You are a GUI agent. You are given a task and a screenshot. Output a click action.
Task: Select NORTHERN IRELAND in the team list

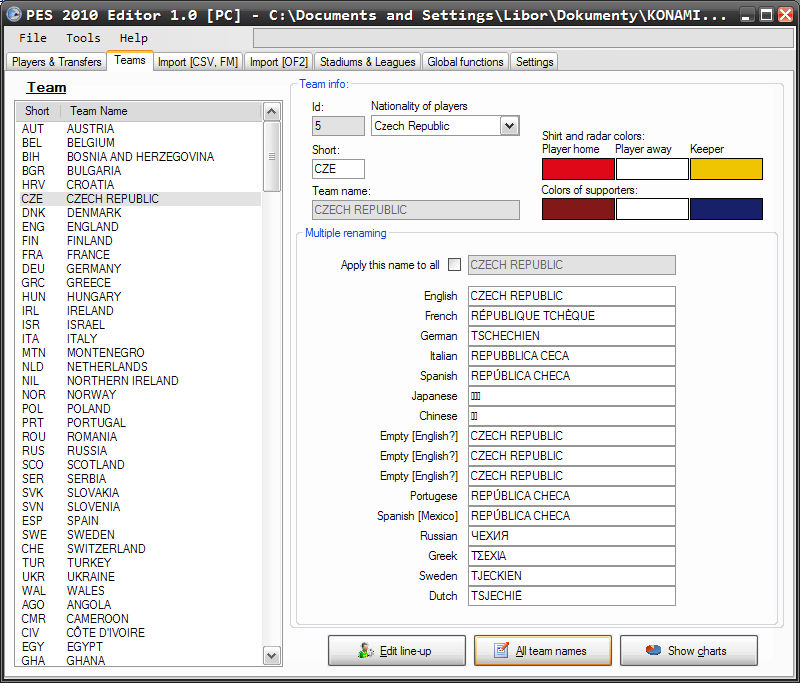pyautogui.click(x=140, y=381)
